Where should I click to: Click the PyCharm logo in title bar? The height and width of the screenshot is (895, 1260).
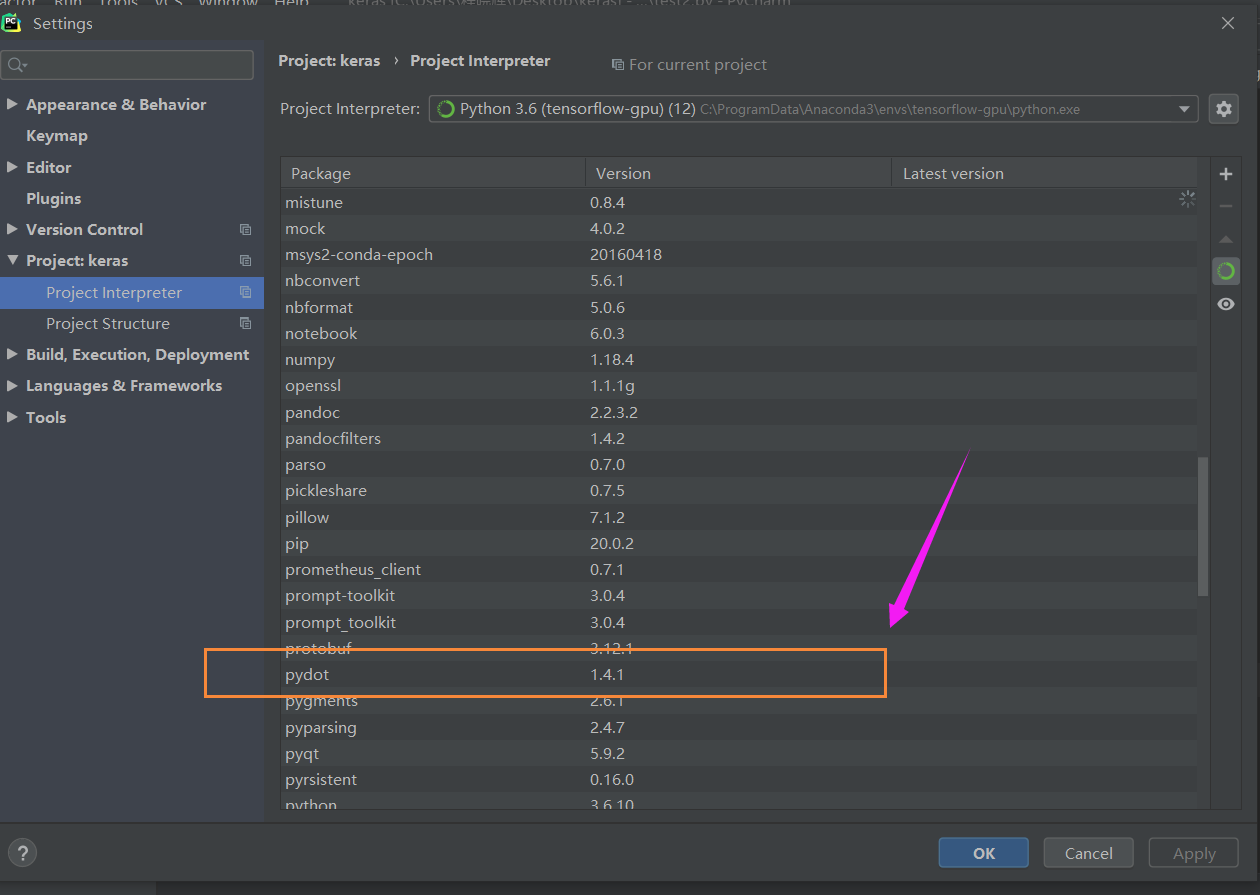pyautogui.click(x=12, y=23)
